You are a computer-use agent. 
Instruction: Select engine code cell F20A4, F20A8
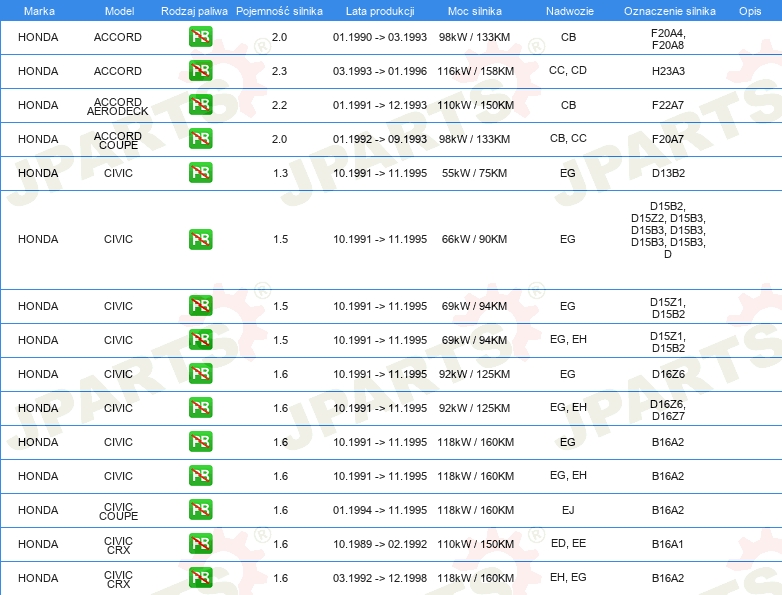point(668,39)
